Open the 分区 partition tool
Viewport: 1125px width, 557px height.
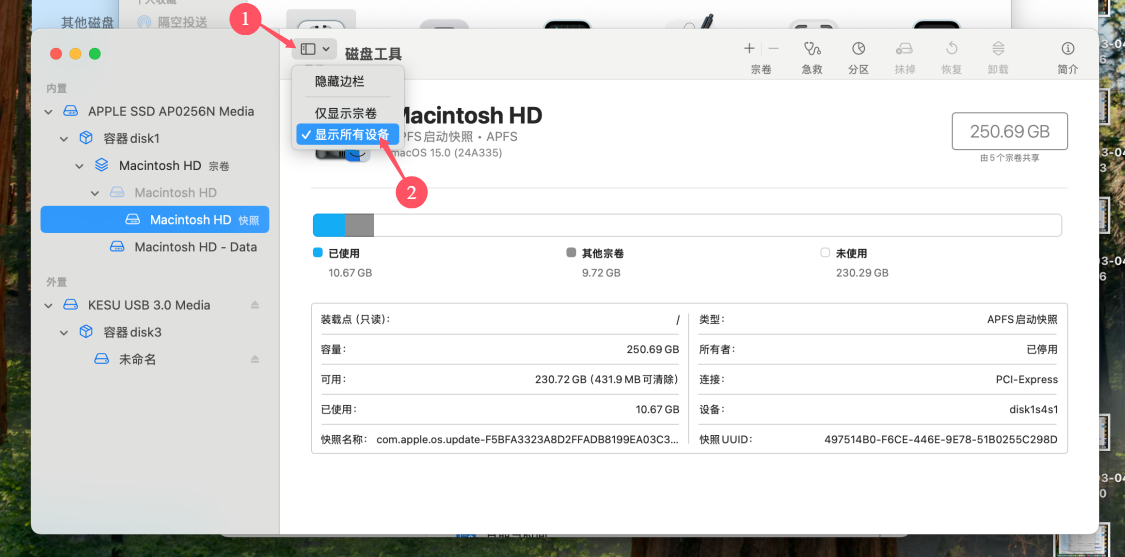(x=859, y=49)
